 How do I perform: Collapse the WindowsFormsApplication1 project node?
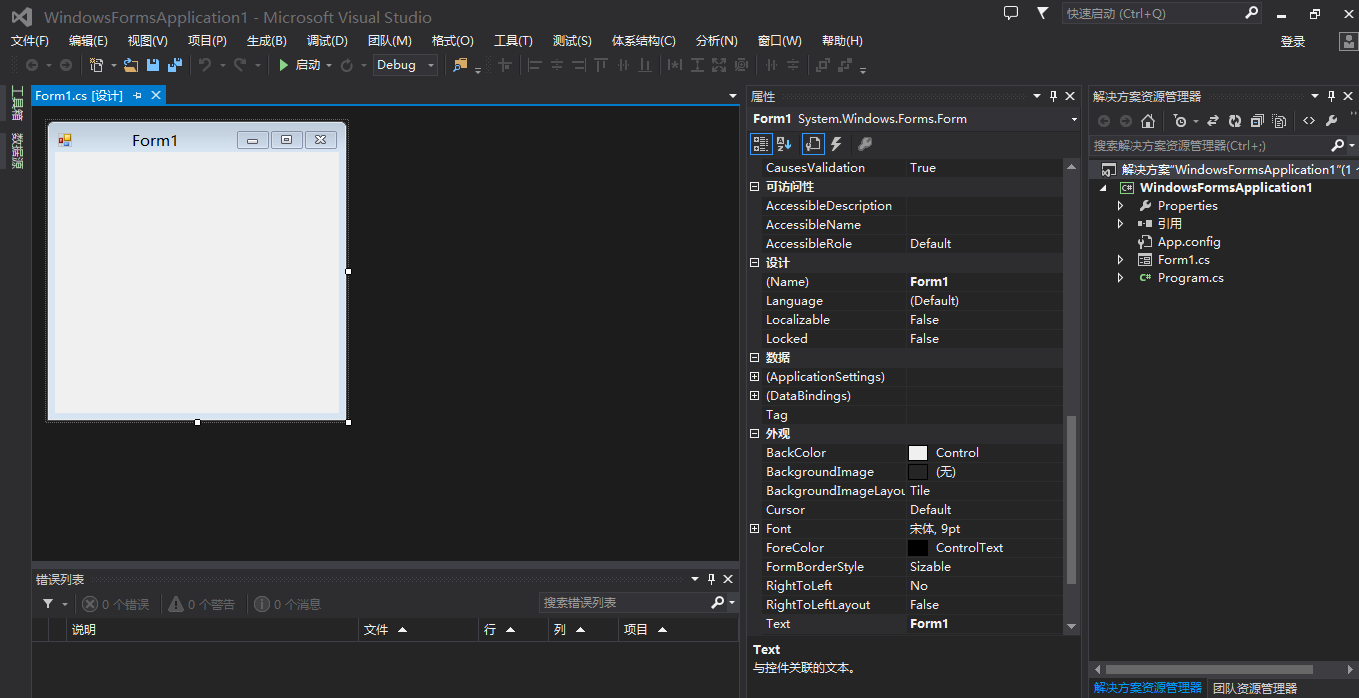click(1103, 188)
